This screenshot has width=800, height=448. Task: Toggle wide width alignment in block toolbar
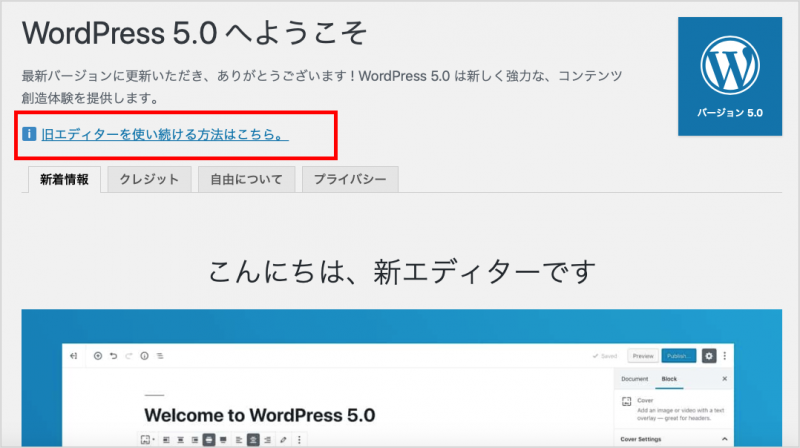pos(209,440)
